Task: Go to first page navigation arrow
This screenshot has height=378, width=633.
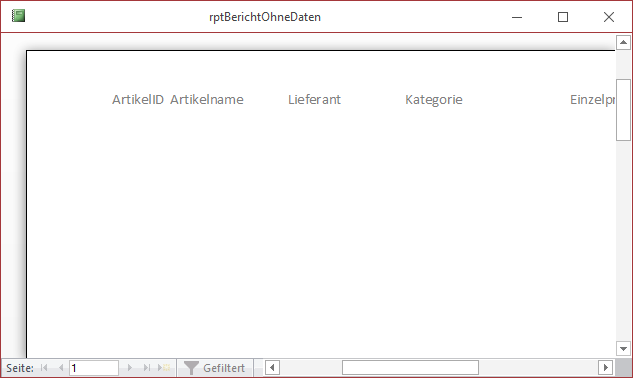Action: coord(44,368)
